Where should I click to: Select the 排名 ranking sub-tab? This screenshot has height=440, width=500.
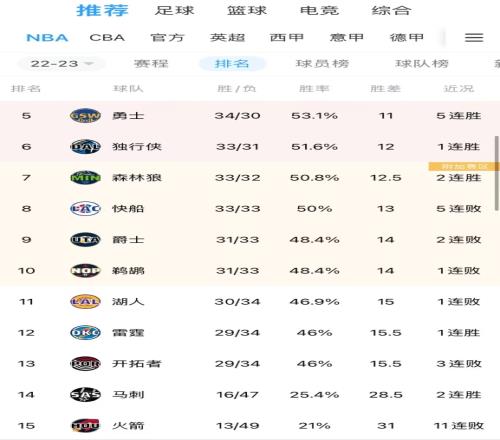(232, 63)
